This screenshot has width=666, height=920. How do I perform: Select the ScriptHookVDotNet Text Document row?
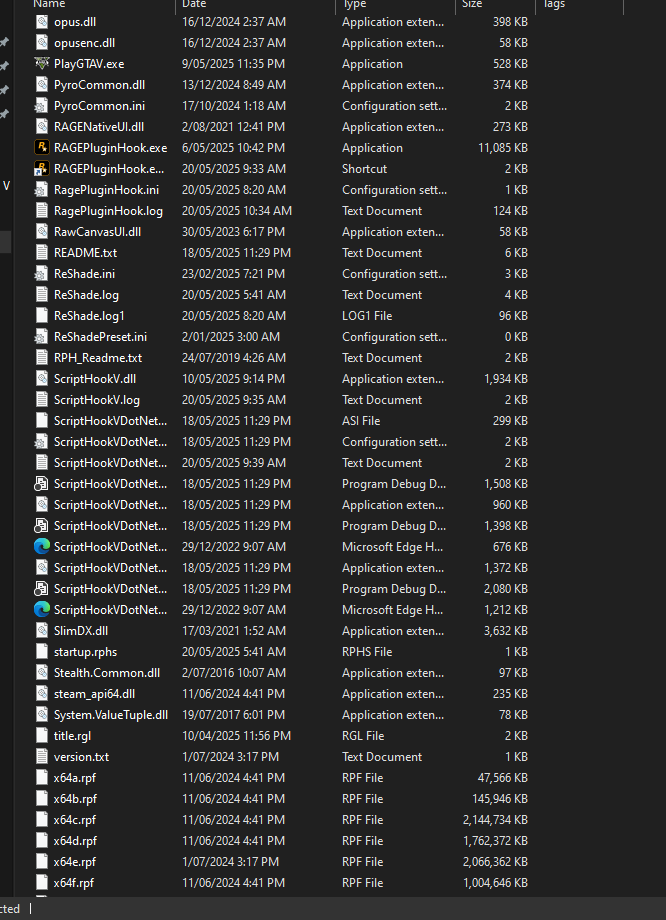282,463
